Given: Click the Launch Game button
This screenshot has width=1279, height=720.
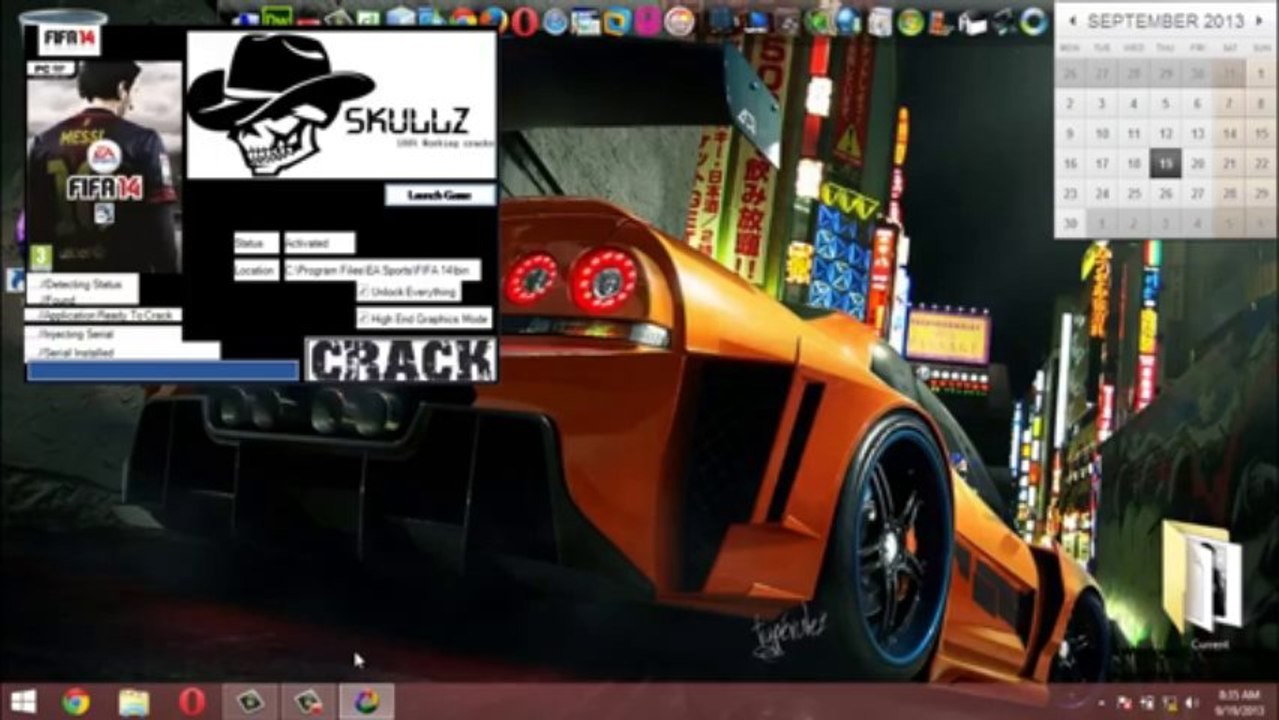Looking at the screenshot, I should (440, 195).
